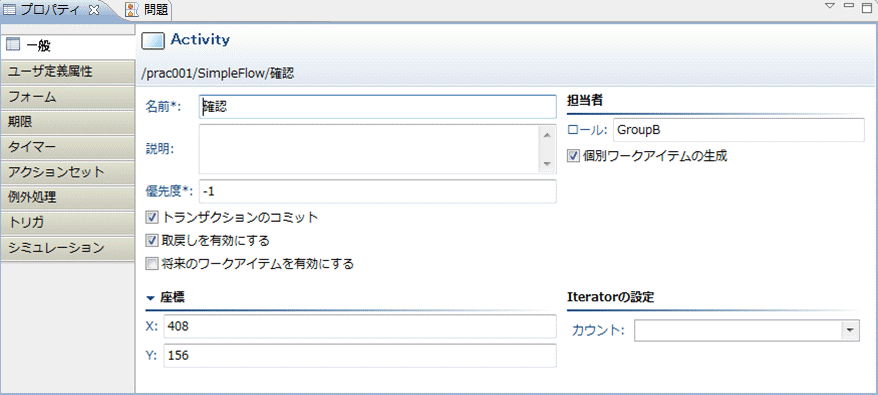Enable 将来のワークアイテムを有効にする checkbox
Screen dimensions: 878x395
151,263
